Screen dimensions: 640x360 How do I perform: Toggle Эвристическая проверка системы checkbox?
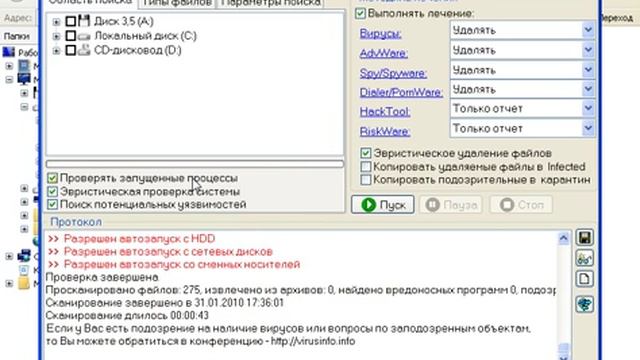[x=52, y=191]
